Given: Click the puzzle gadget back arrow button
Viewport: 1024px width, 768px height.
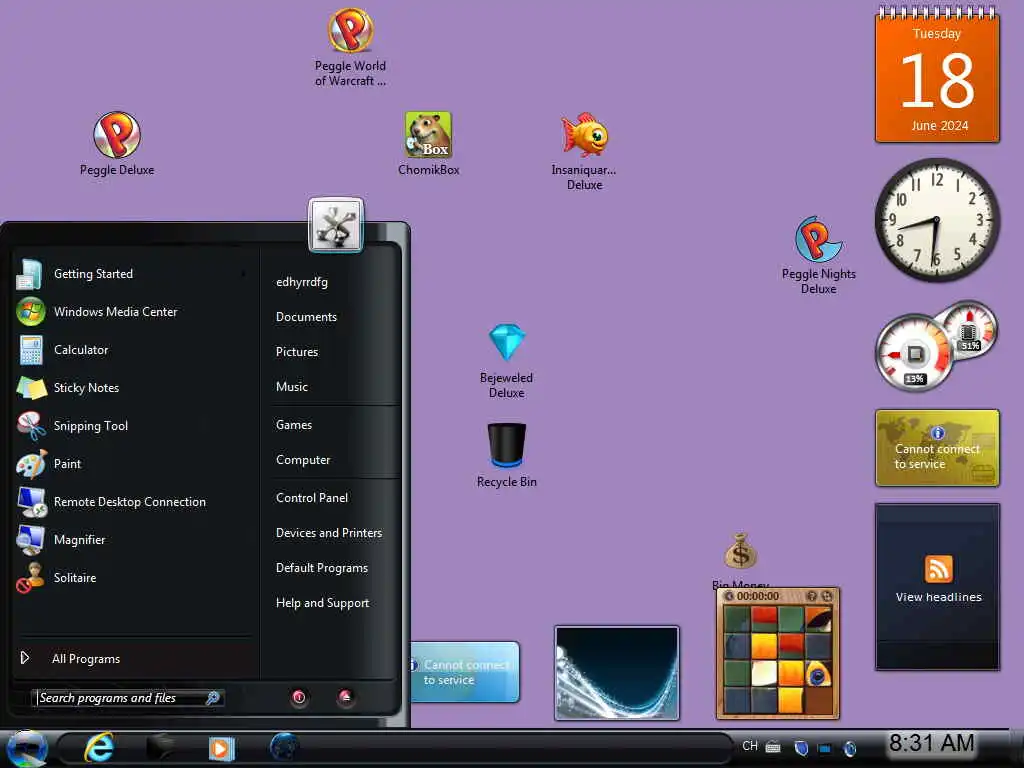Looking at the screenshot, I should [x=728, y=596].
